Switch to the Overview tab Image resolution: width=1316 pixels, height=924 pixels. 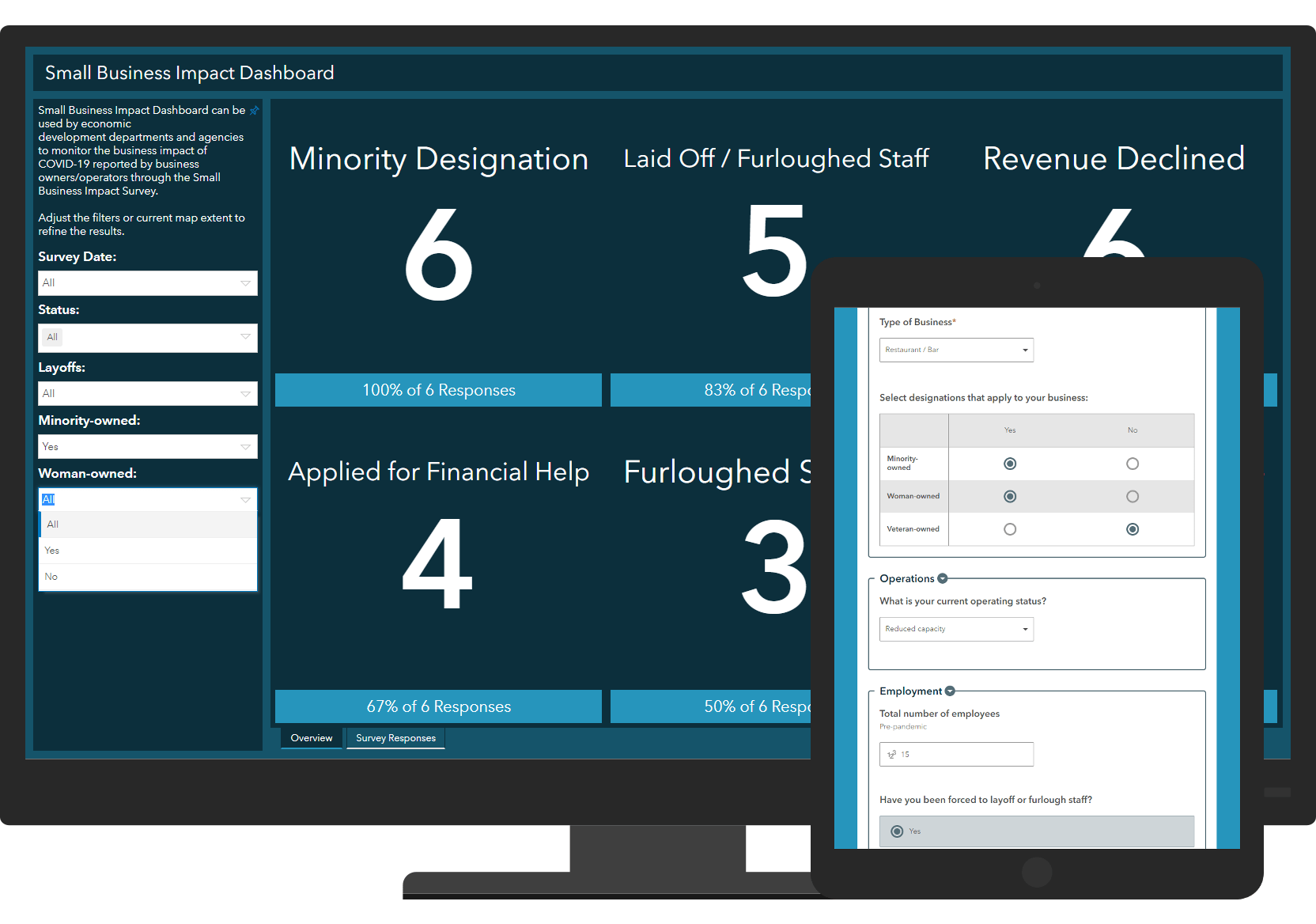311,737
